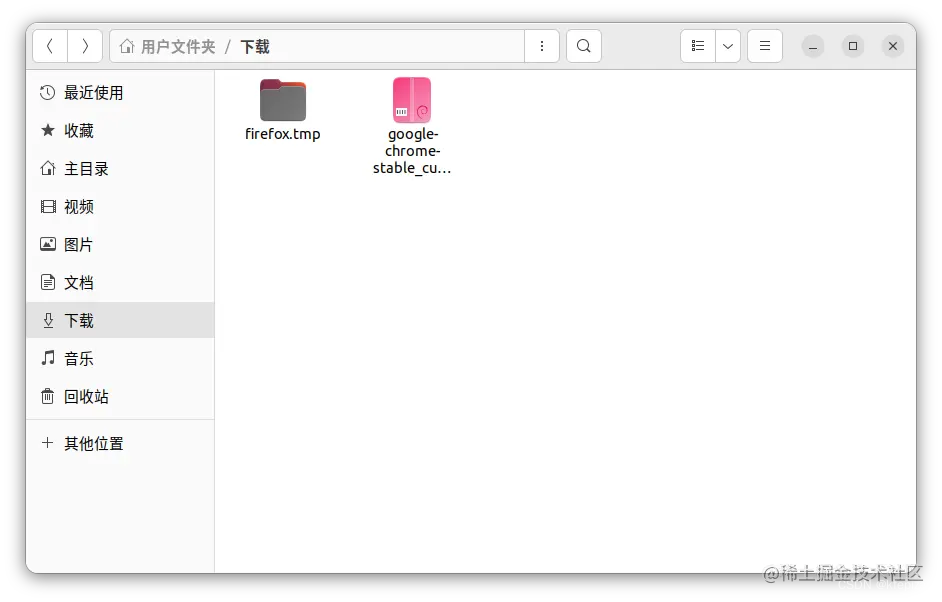Screen dimensions: 942x602
Task: Go forward with the right arrow button
Action: (85, 46)
